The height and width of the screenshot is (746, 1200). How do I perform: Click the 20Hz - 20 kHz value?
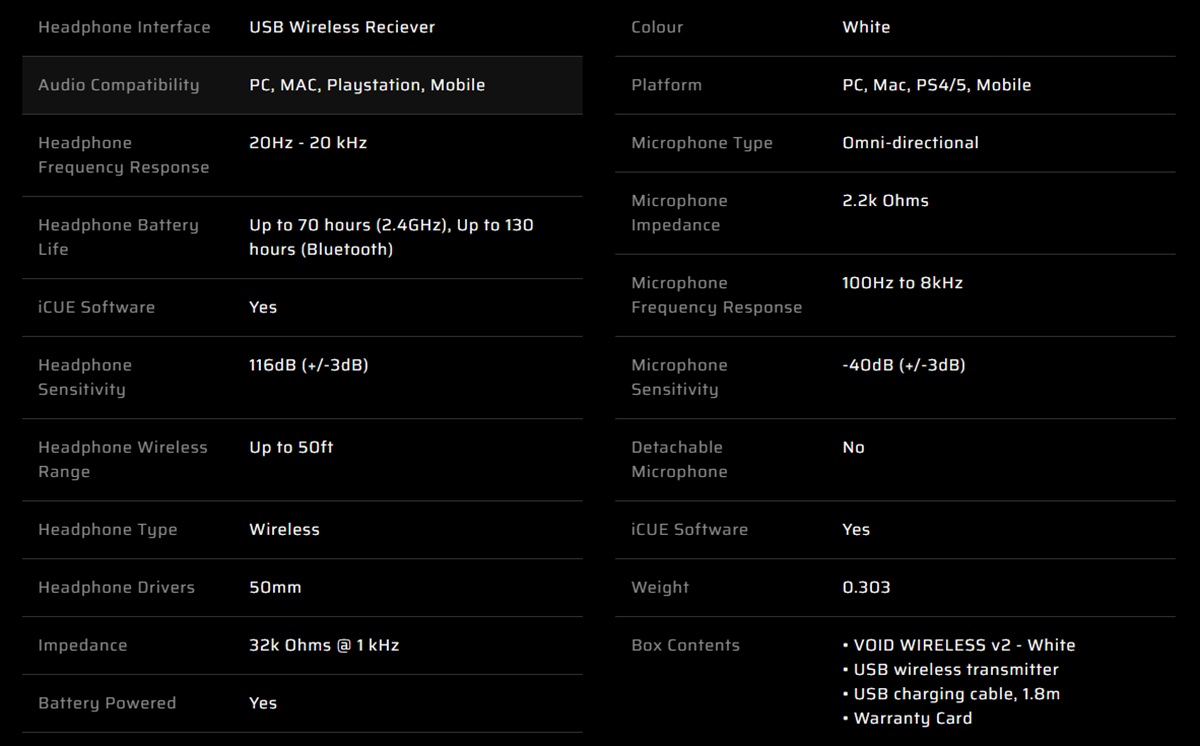pos(308,143)
